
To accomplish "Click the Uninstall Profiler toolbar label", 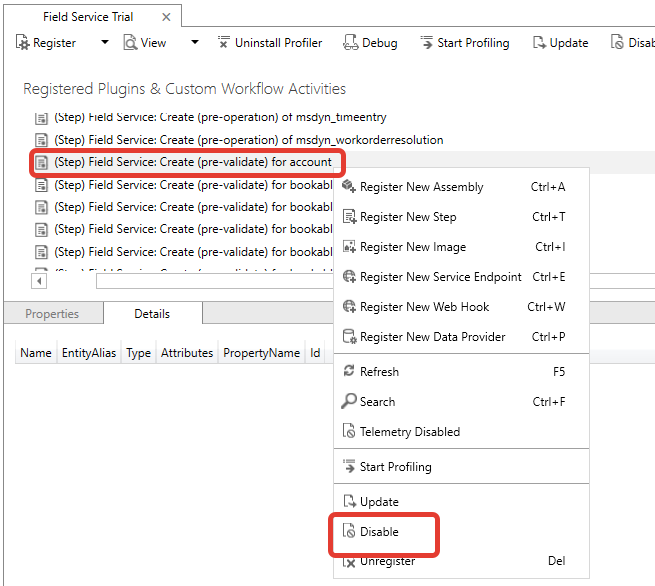I will click(279, 43).
